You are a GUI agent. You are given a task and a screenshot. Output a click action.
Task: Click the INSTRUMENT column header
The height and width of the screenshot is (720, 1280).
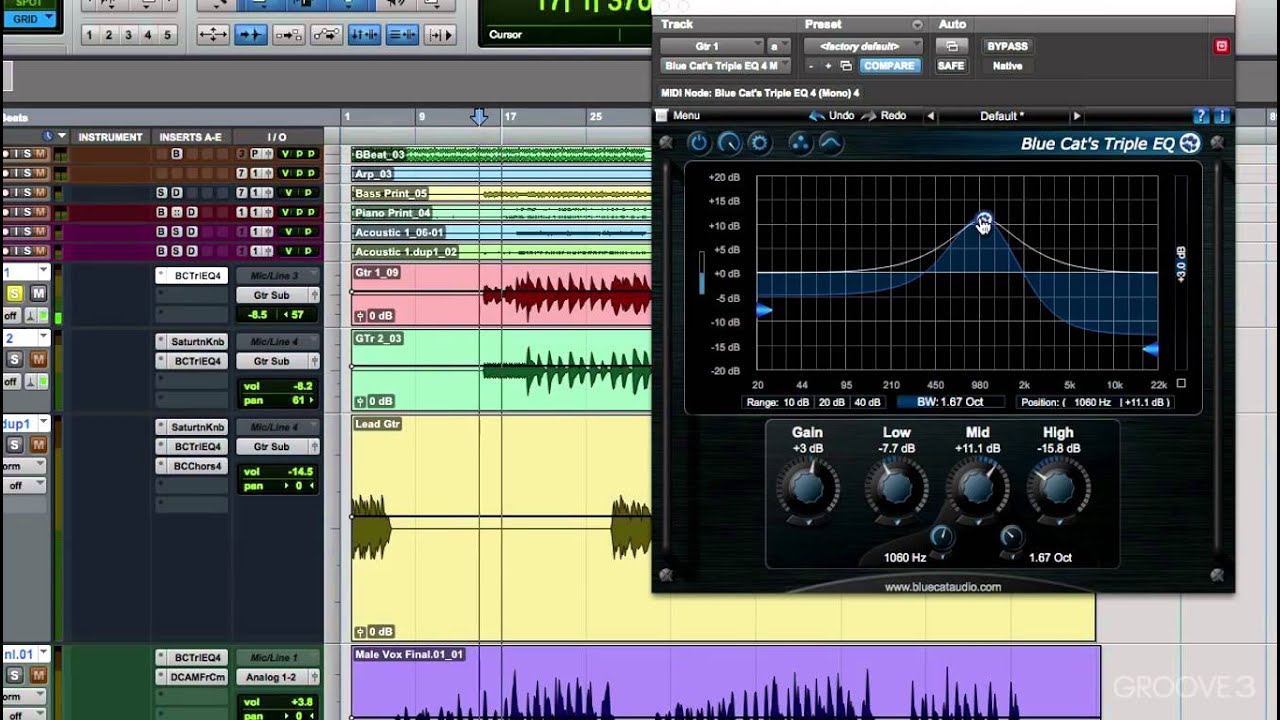(110, 137)
